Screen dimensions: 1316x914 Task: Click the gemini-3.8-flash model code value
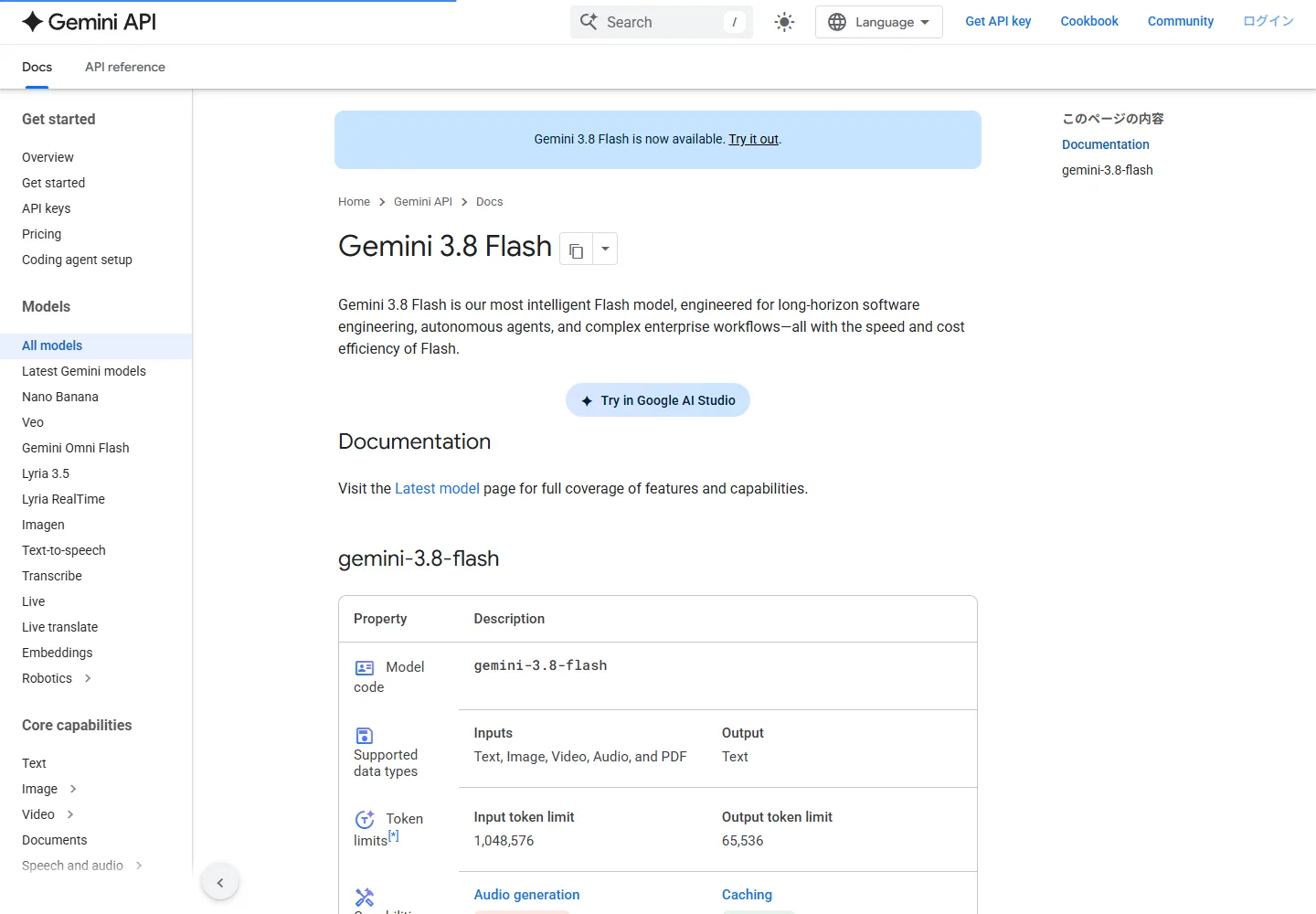coord(540,665)
